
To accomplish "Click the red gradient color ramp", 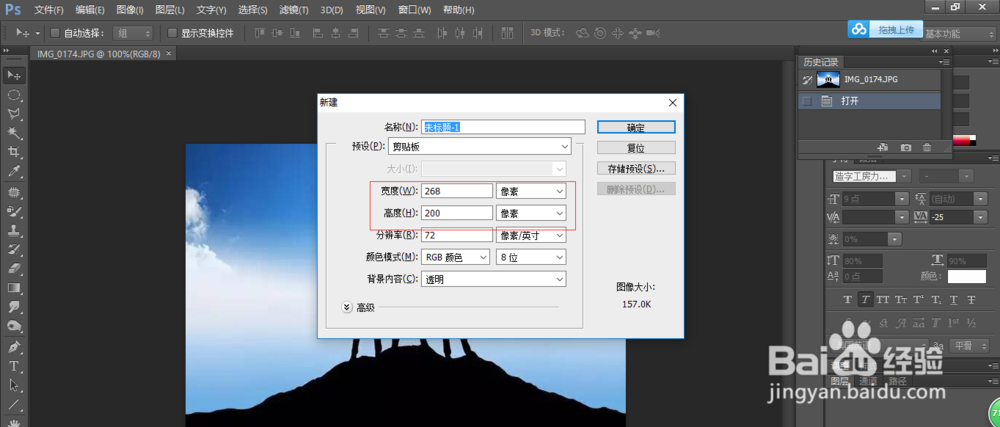I will click(964, 140).
